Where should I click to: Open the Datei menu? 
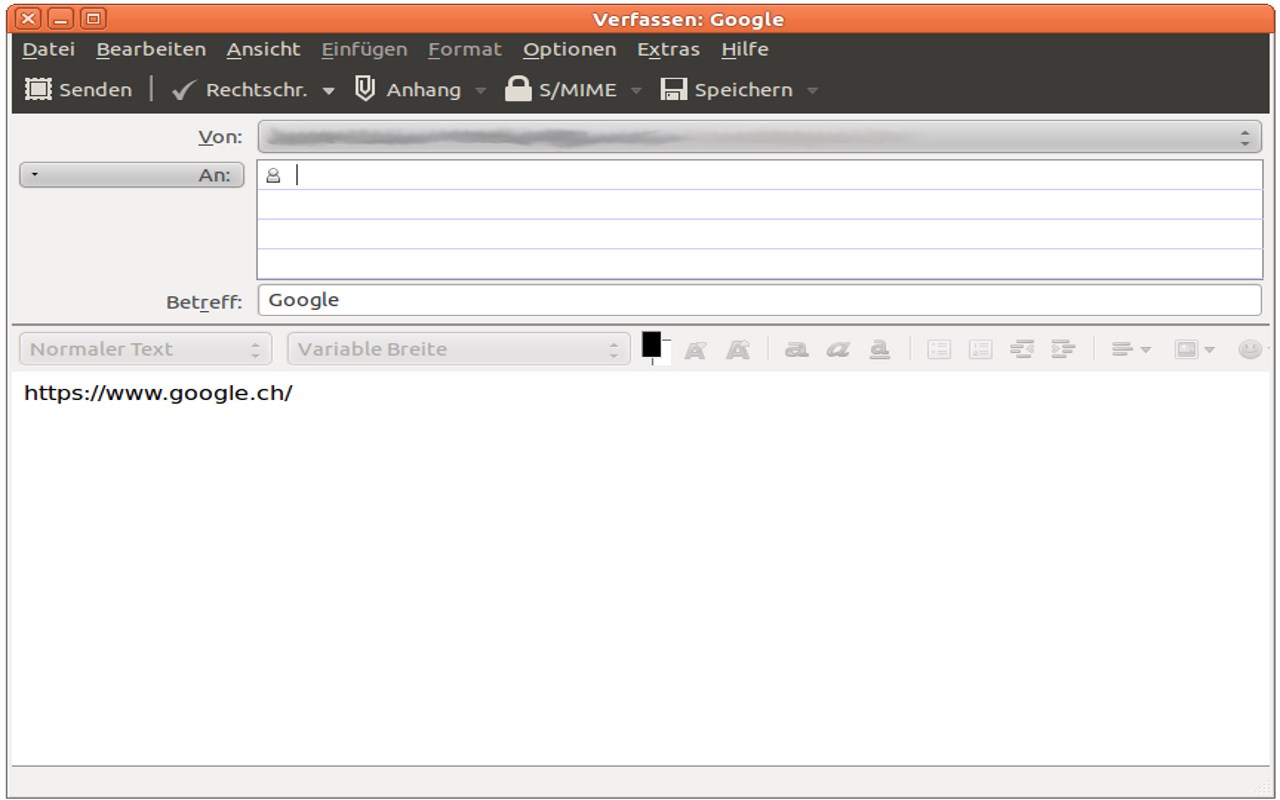click(49, 49)
